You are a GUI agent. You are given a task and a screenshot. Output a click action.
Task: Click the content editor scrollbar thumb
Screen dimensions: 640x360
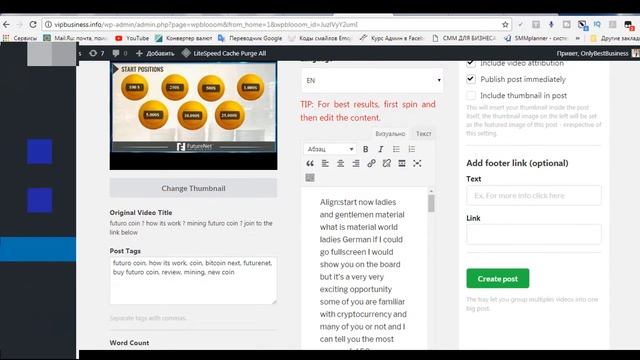(x=431, y=203)
